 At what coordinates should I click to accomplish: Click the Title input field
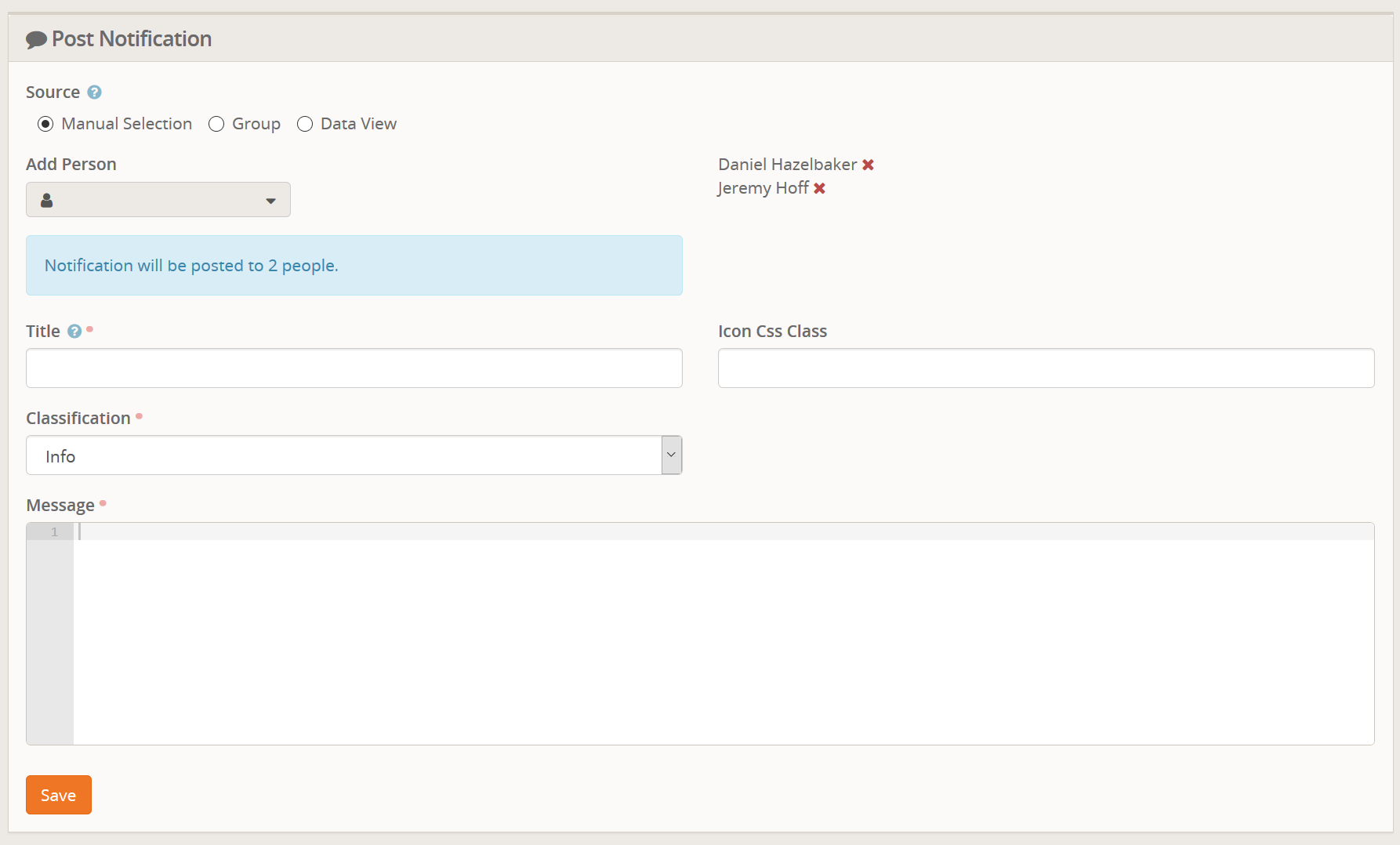(x=354, y=368)
